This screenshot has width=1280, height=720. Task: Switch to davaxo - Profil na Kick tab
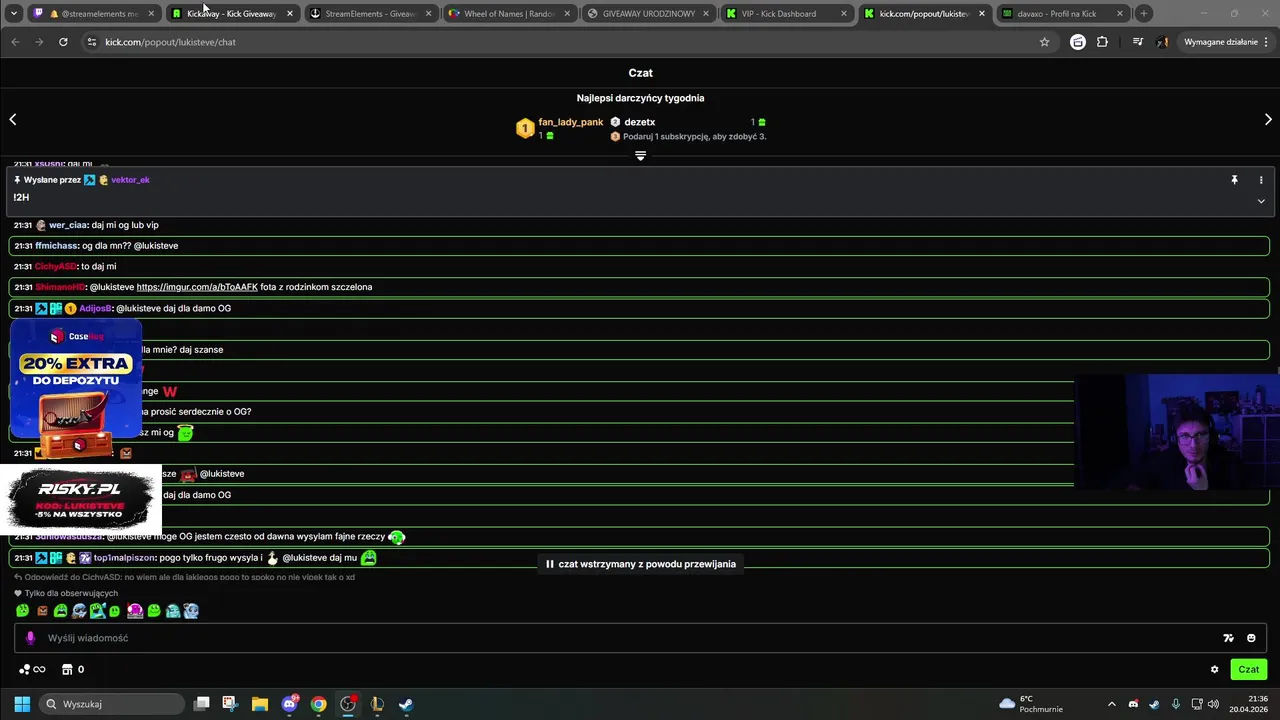(x=1064, y=14)
